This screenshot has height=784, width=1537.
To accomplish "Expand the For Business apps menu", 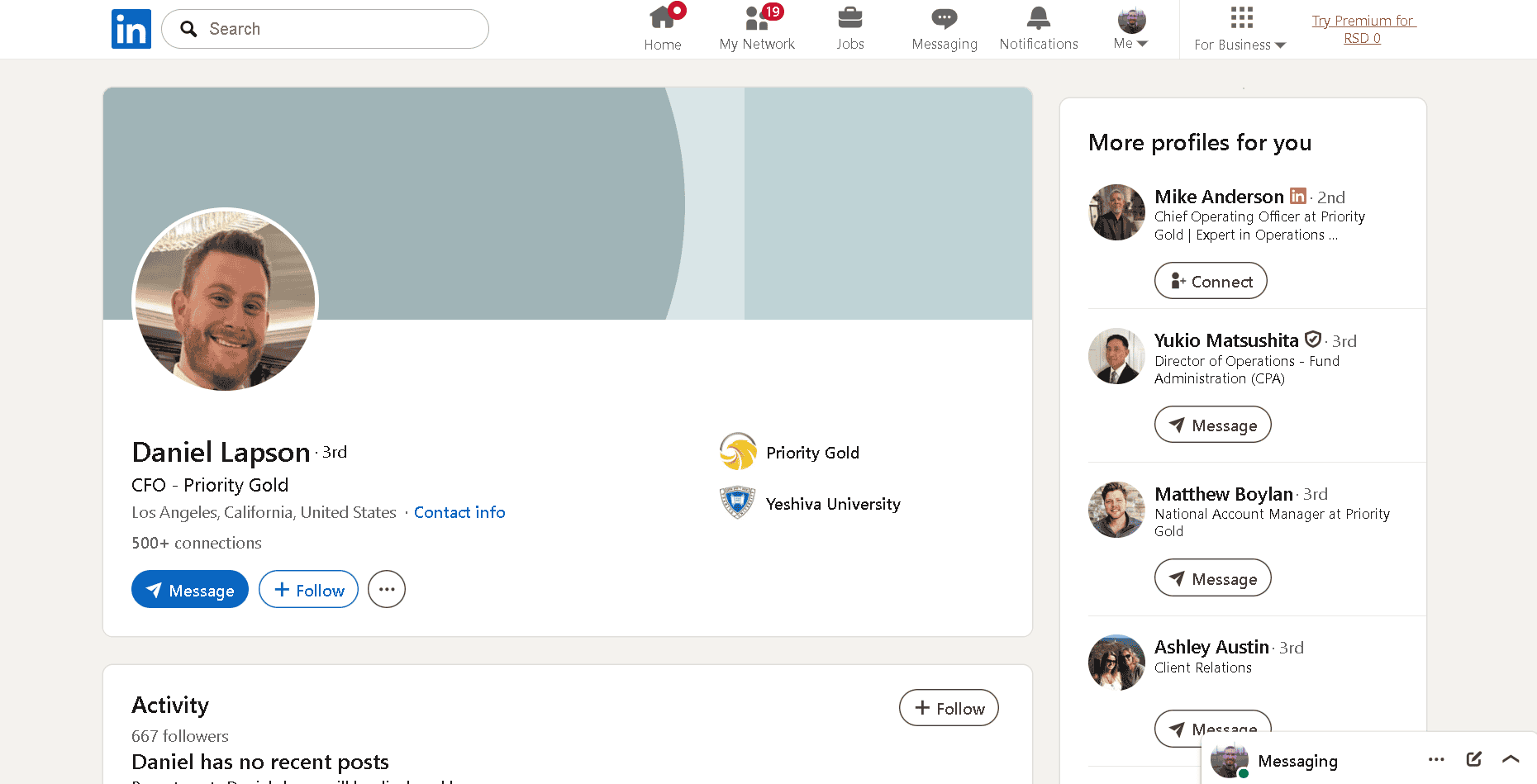I will pos(1240,29).
